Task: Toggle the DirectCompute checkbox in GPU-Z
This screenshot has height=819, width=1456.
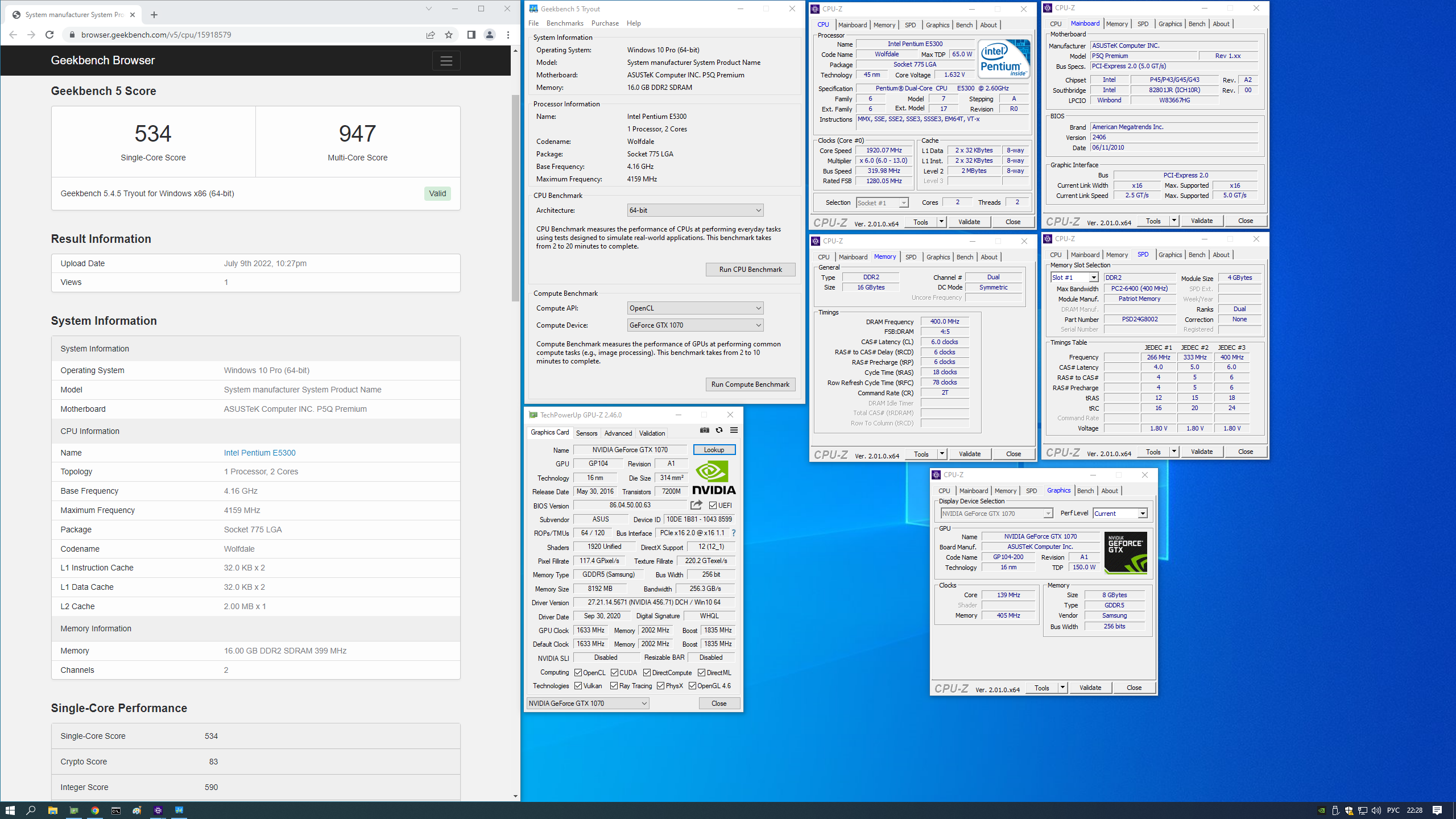Action: (x=647, y=673)
